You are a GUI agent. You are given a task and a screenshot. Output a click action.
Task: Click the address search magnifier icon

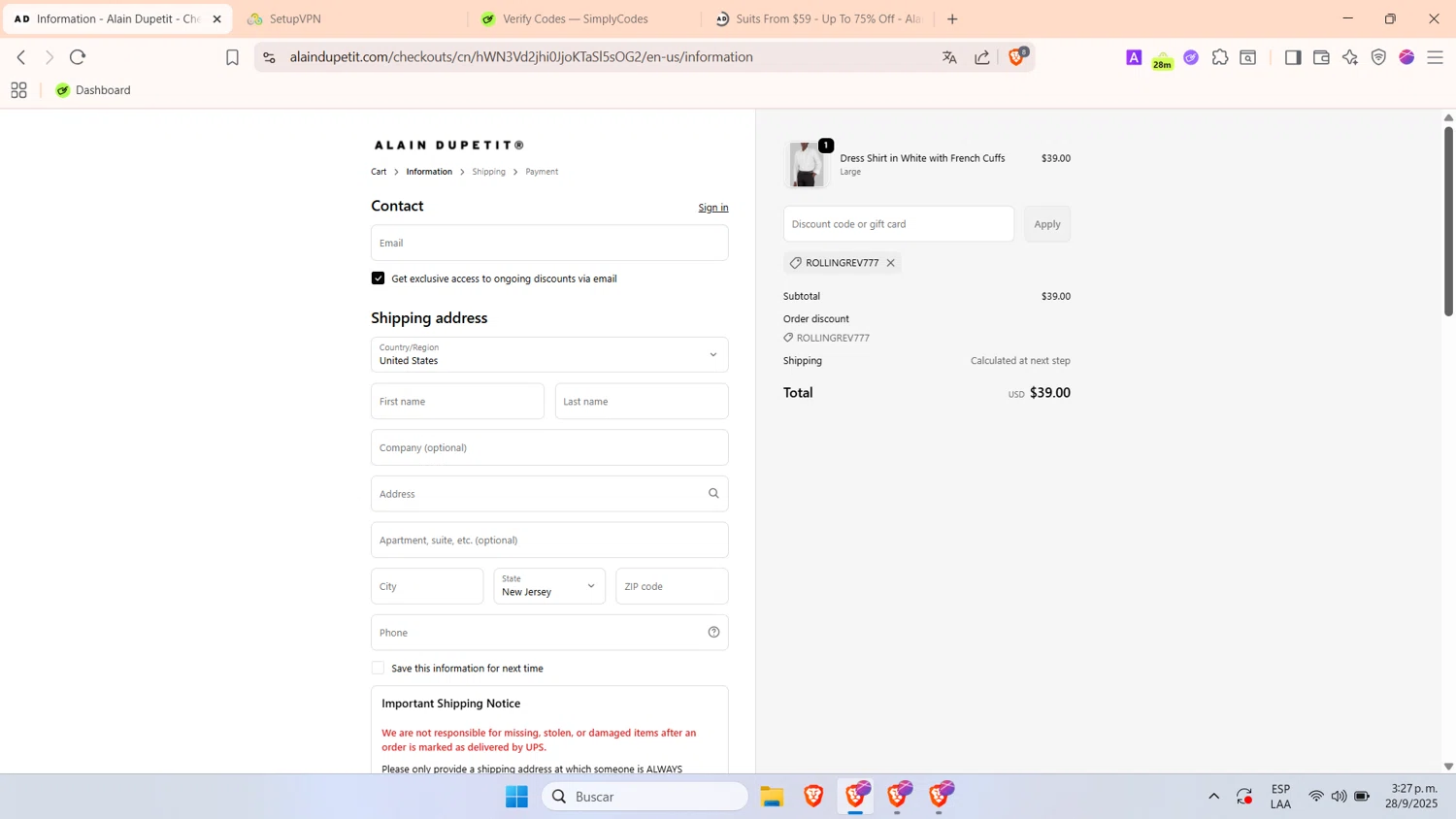713,493
